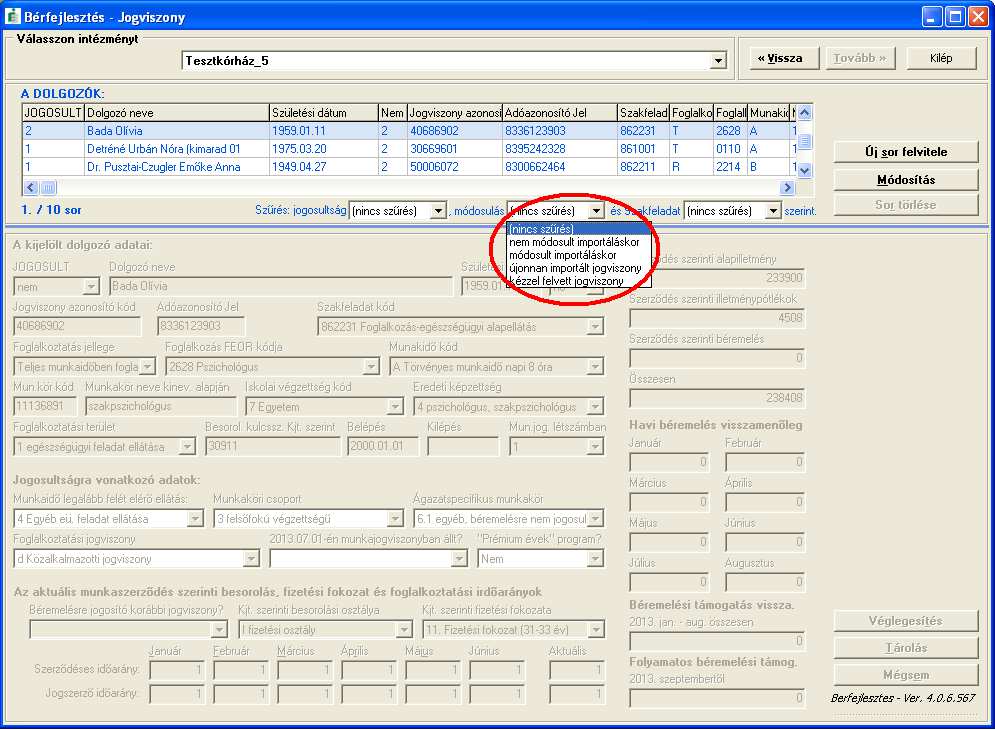Click the cell 50006072 in the table
The image size is (995, 730).
click(454, 166)
